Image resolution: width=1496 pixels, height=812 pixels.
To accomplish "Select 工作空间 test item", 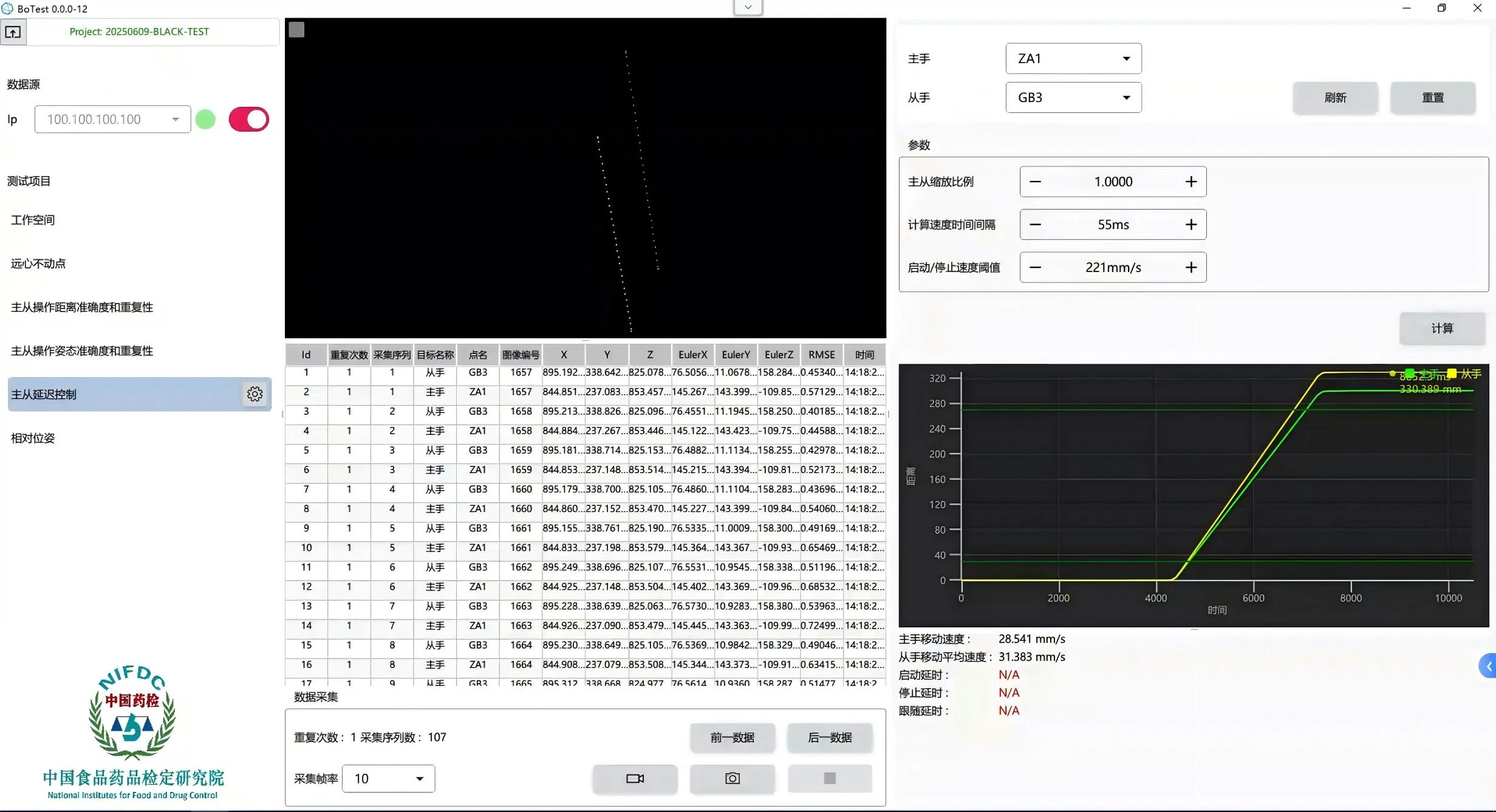I will 33,220.
